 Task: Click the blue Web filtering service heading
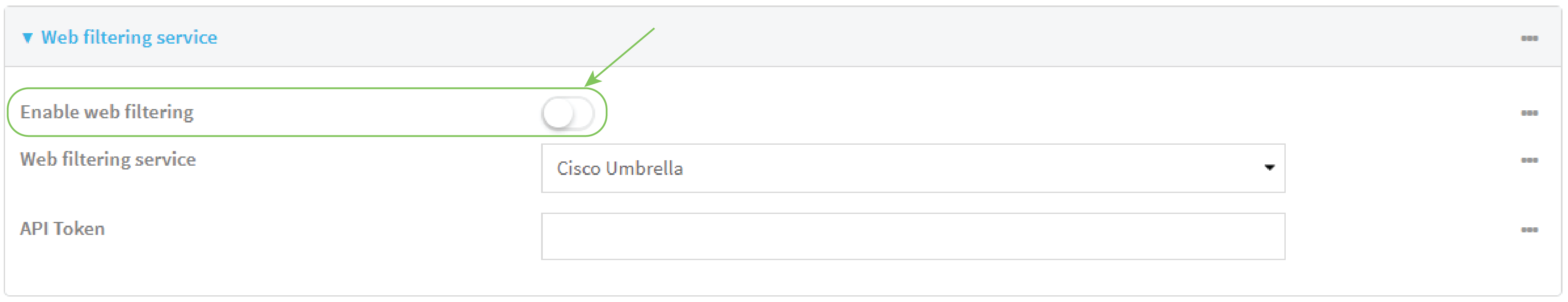(129, 38)
